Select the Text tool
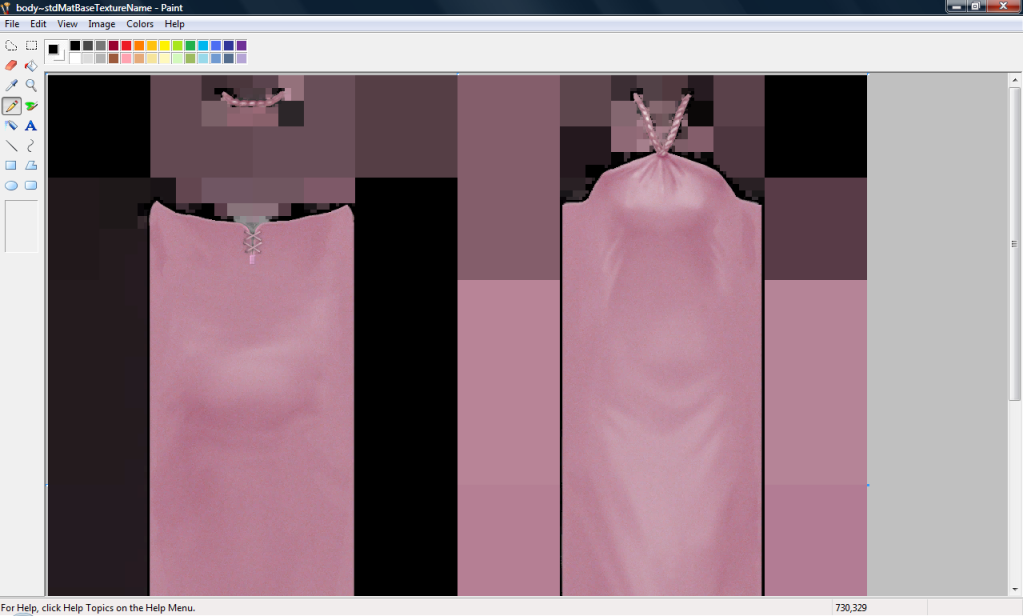Viewport: 1023px width, 616px height. [31, 125]
